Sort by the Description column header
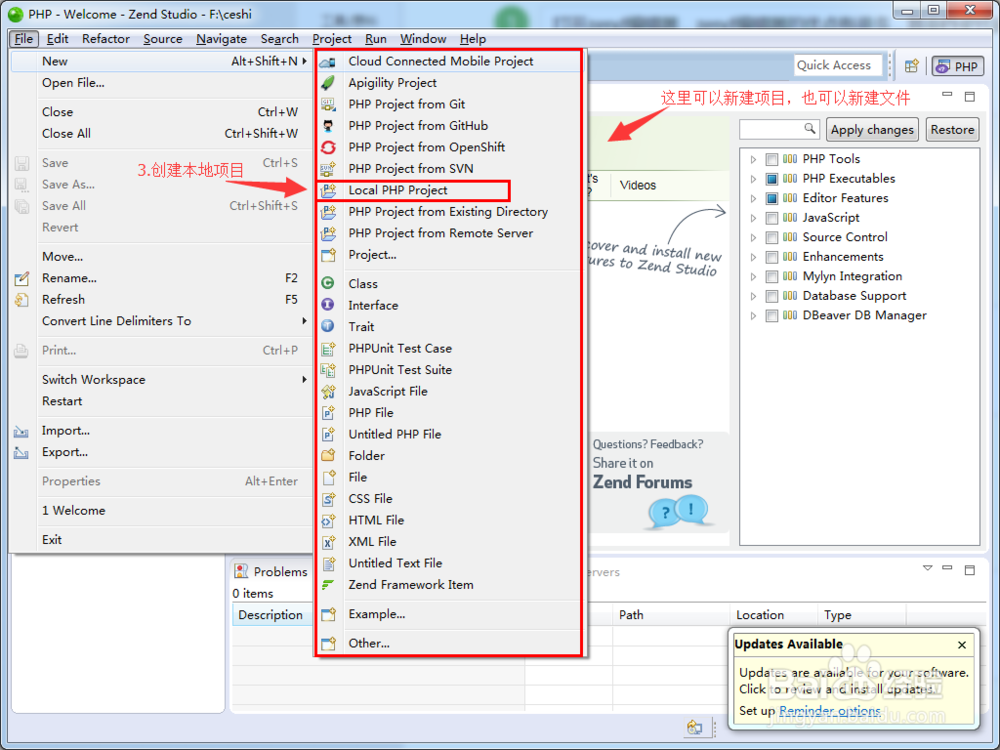This screenshot has width=1000, height=750. click(x=271, y=615)
